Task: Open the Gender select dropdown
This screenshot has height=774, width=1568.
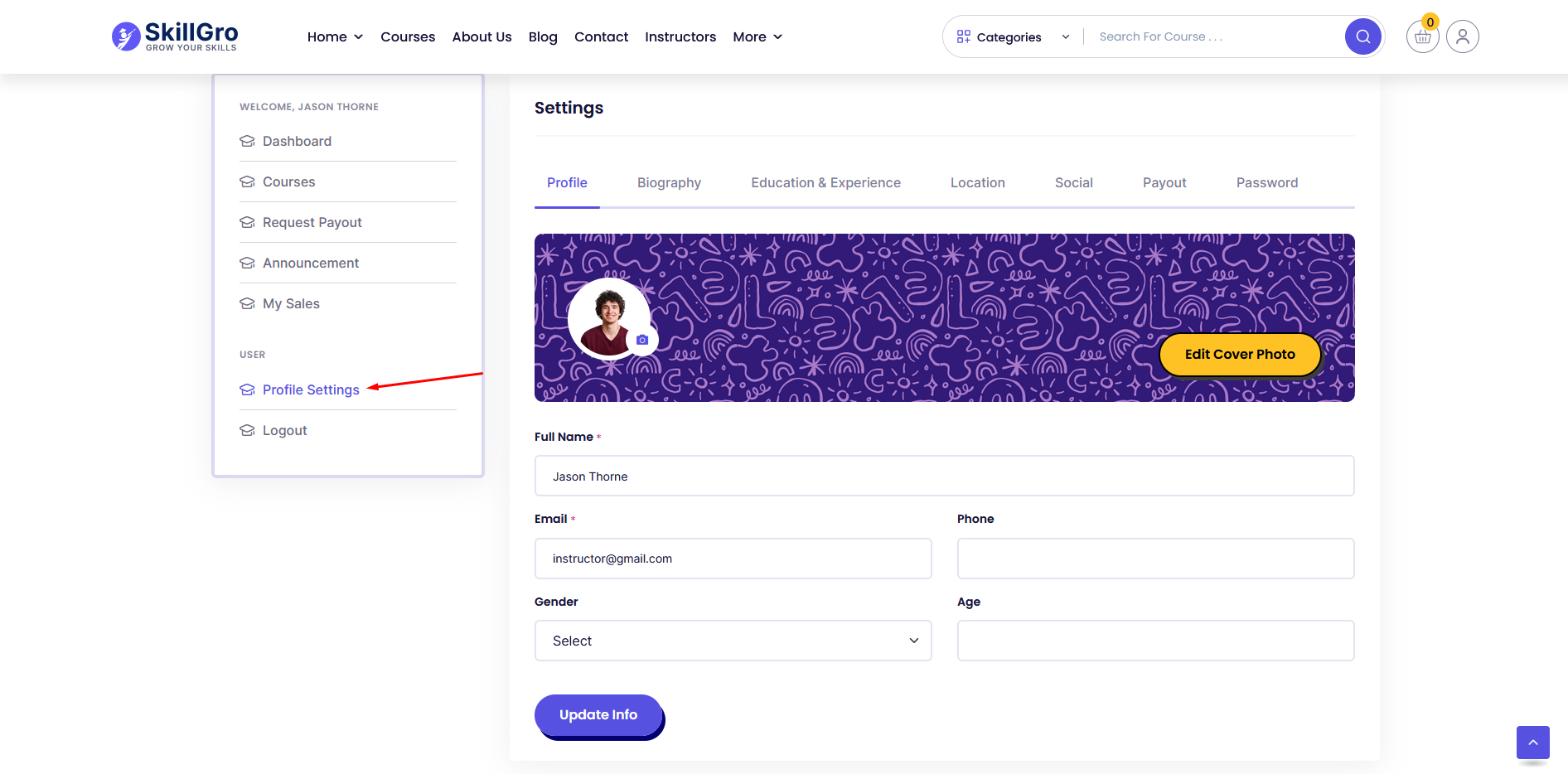Action: pyautogui.click(x=733, y=641)
